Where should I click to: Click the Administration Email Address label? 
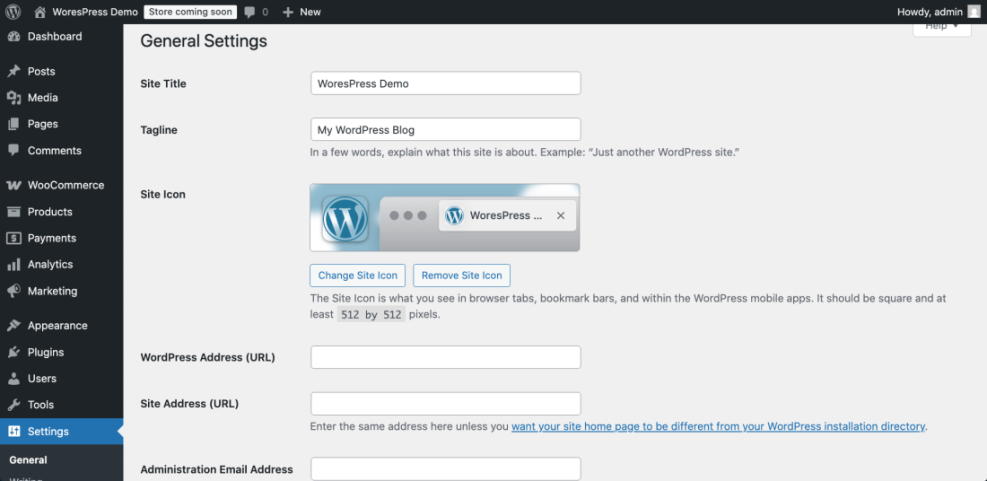click(217, 469)
